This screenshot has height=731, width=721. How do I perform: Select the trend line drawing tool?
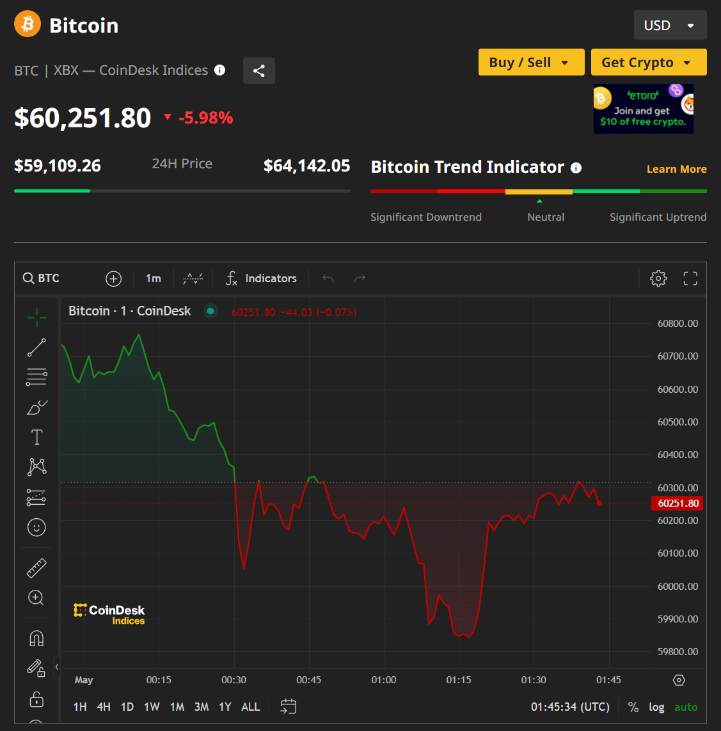36,348
